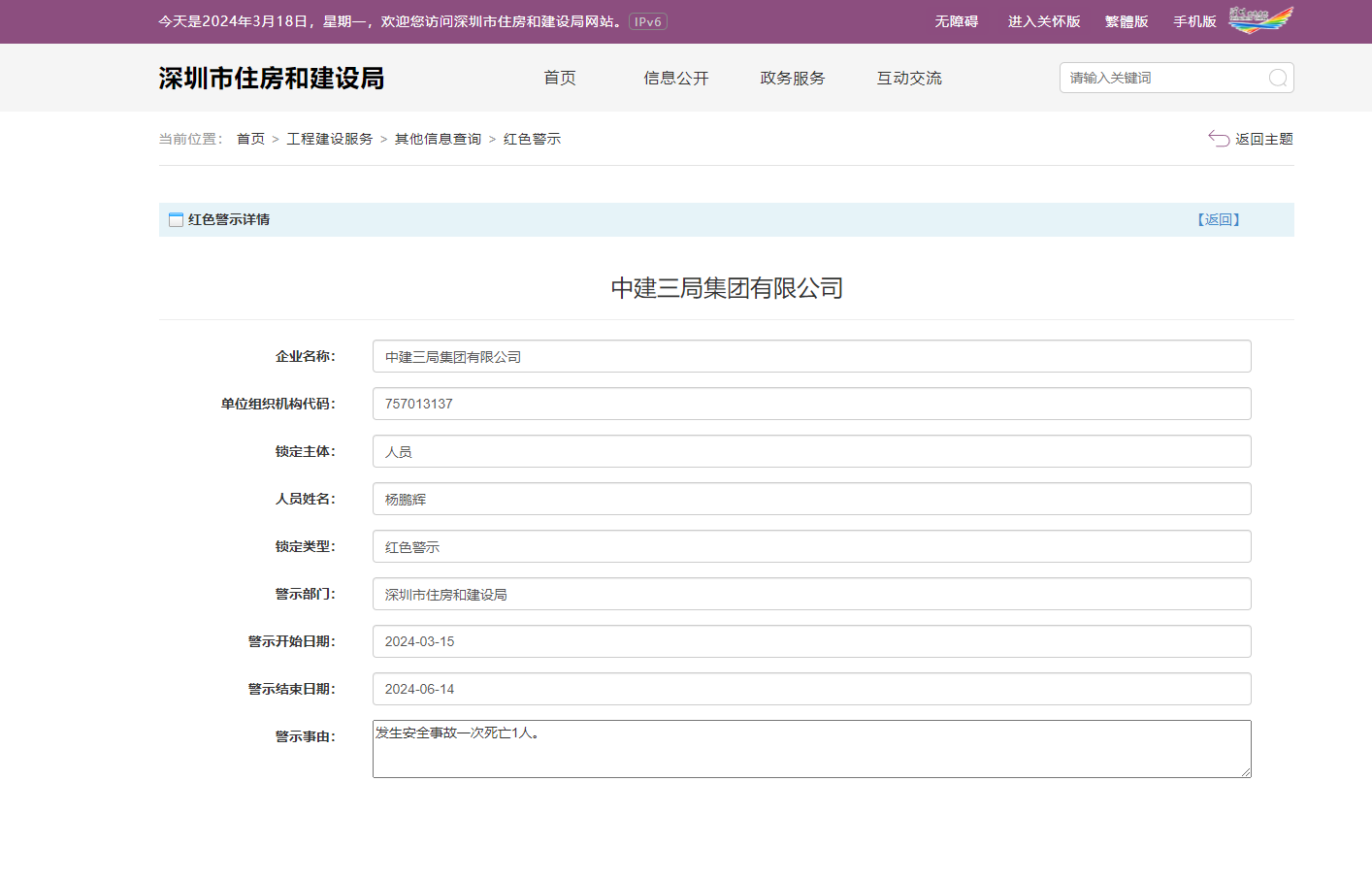1372x879 pixels.
Task: Select the 互动交流 tab
Action: coord(908,78)
